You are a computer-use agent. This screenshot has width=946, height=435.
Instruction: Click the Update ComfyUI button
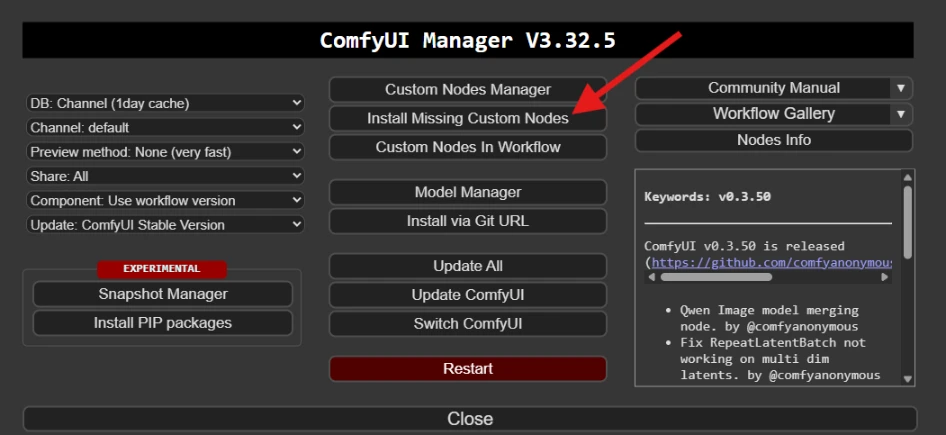pyautogui.click(x=468, y=295)
